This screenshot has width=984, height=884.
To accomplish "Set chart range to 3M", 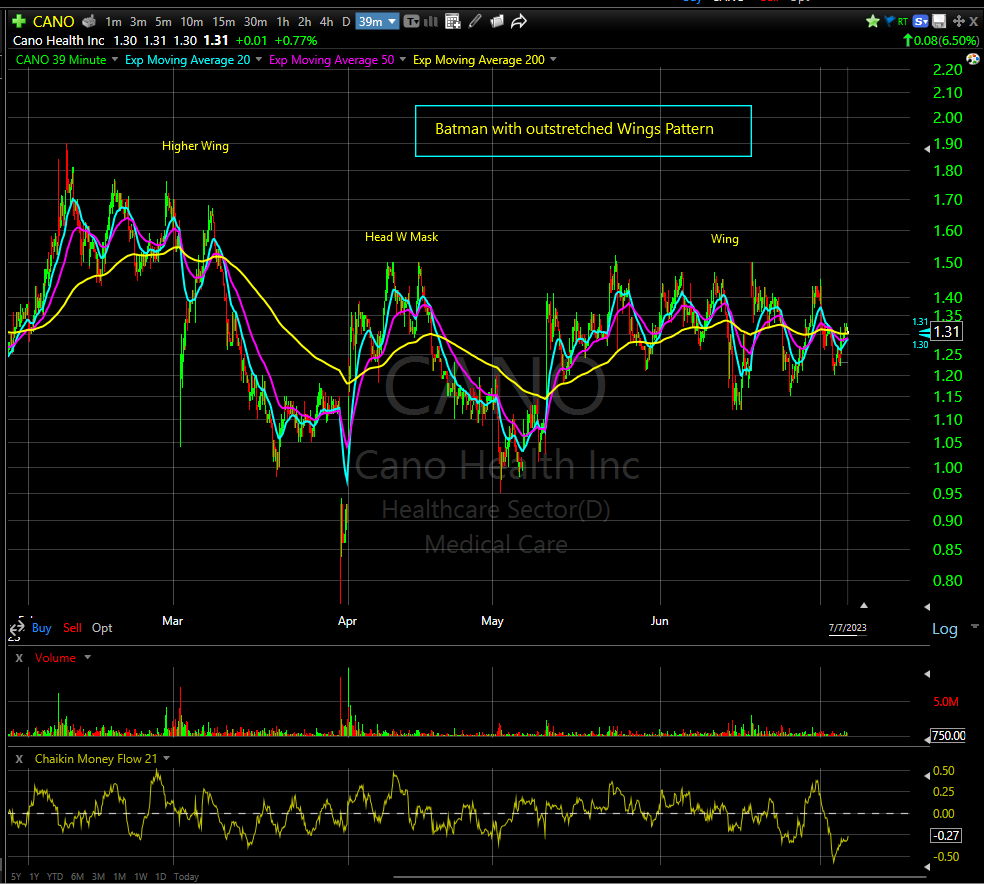I will [x=98, y=876].
